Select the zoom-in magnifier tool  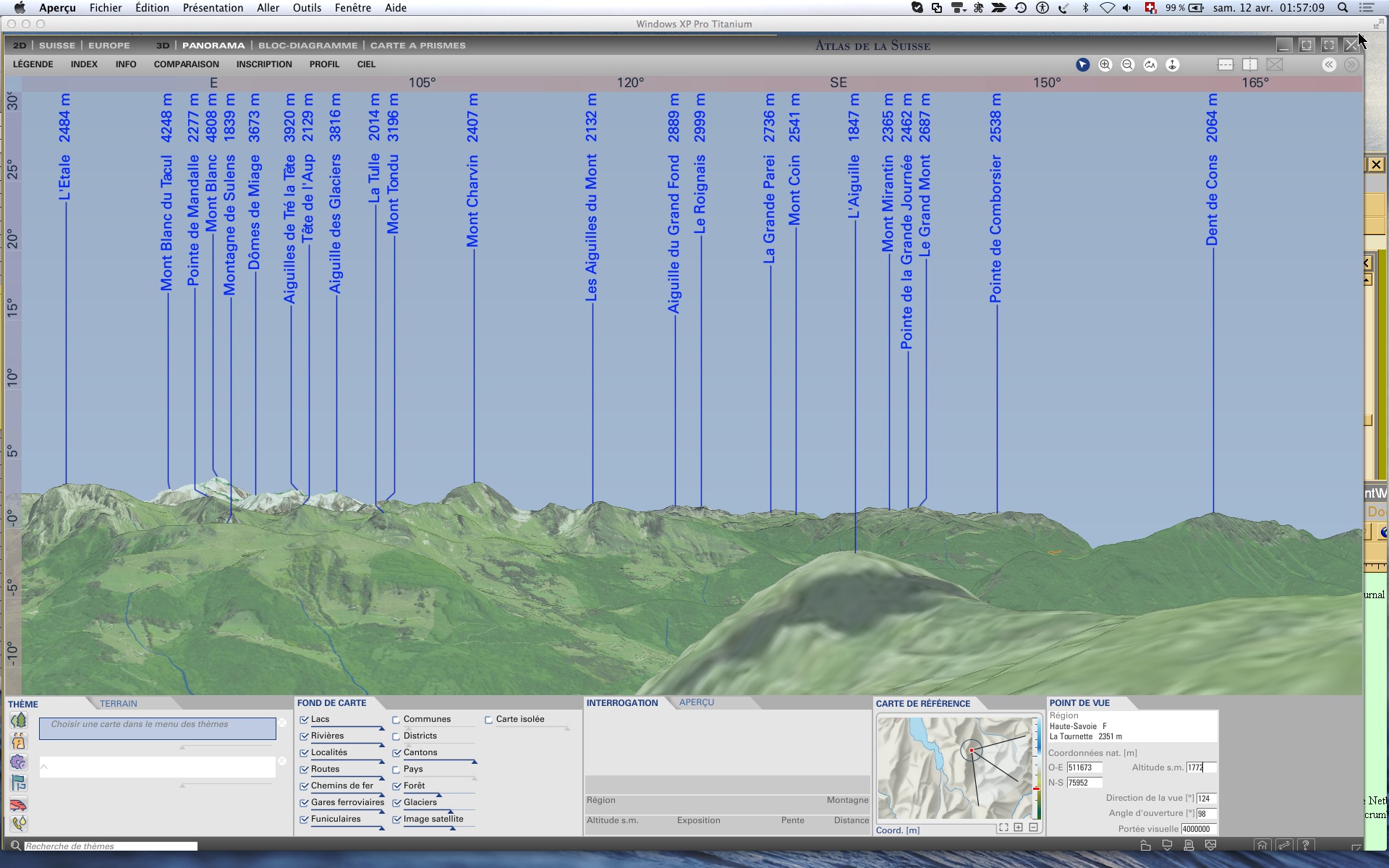click(1105, 65)
